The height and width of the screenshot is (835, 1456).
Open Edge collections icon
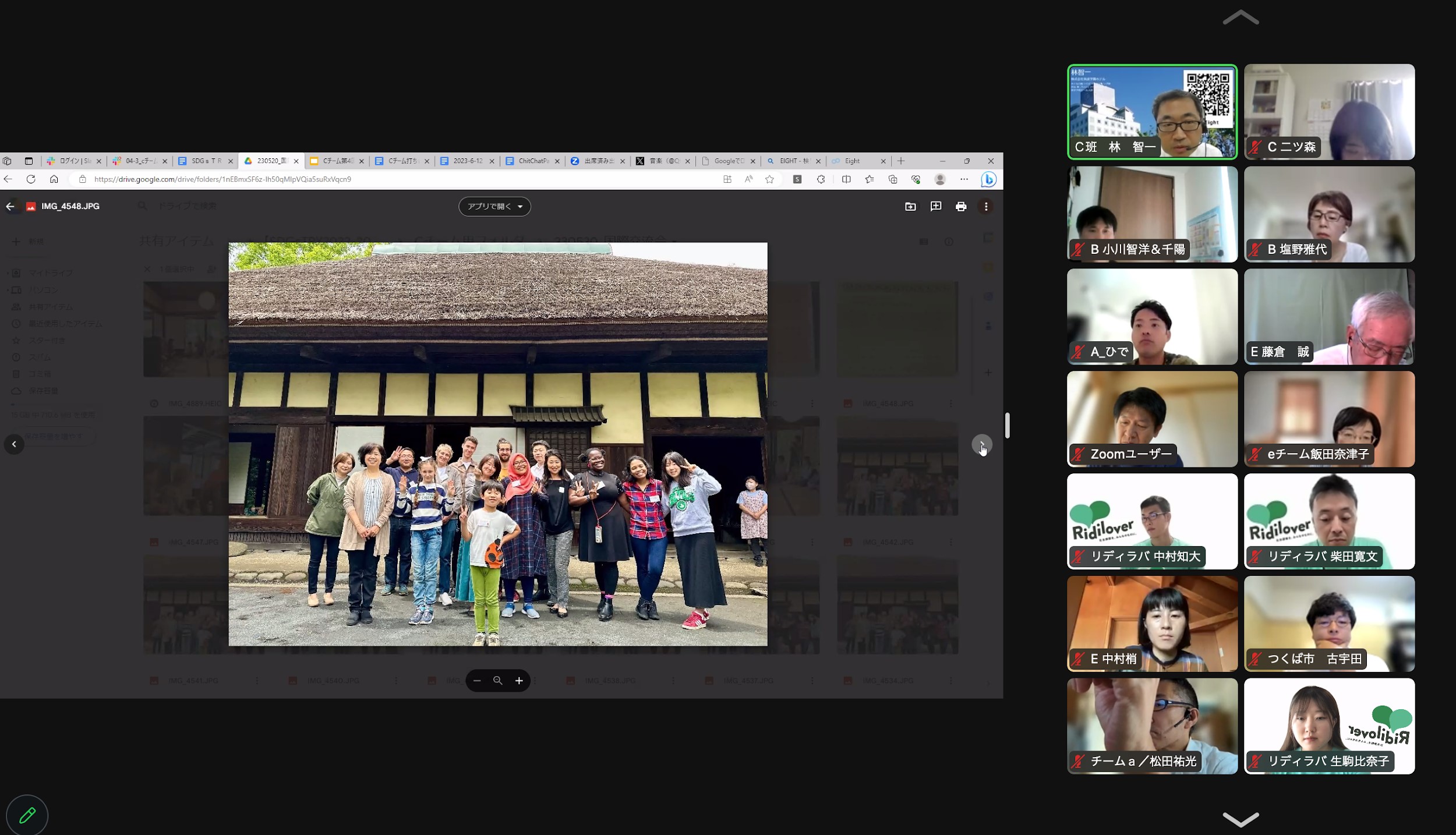coord(893,179)
